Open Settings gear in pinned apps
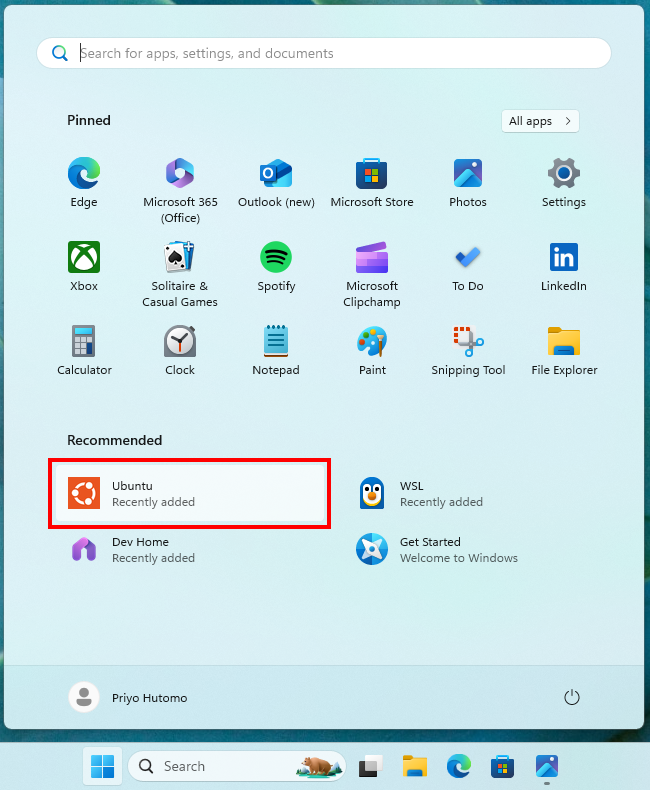 tap(564, 183)
